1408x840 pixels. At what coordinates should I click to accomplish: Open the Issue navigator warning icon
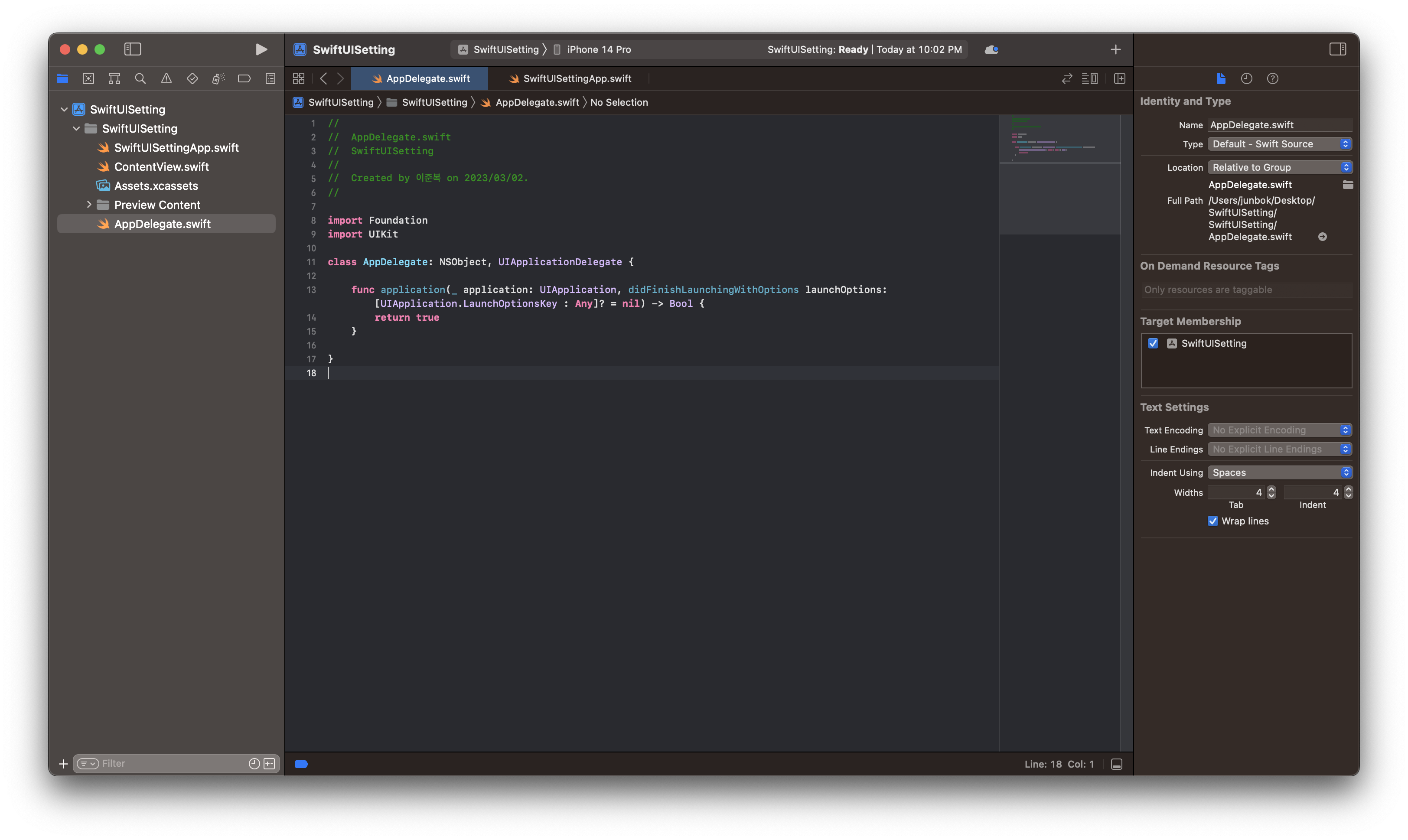point(166,79)
